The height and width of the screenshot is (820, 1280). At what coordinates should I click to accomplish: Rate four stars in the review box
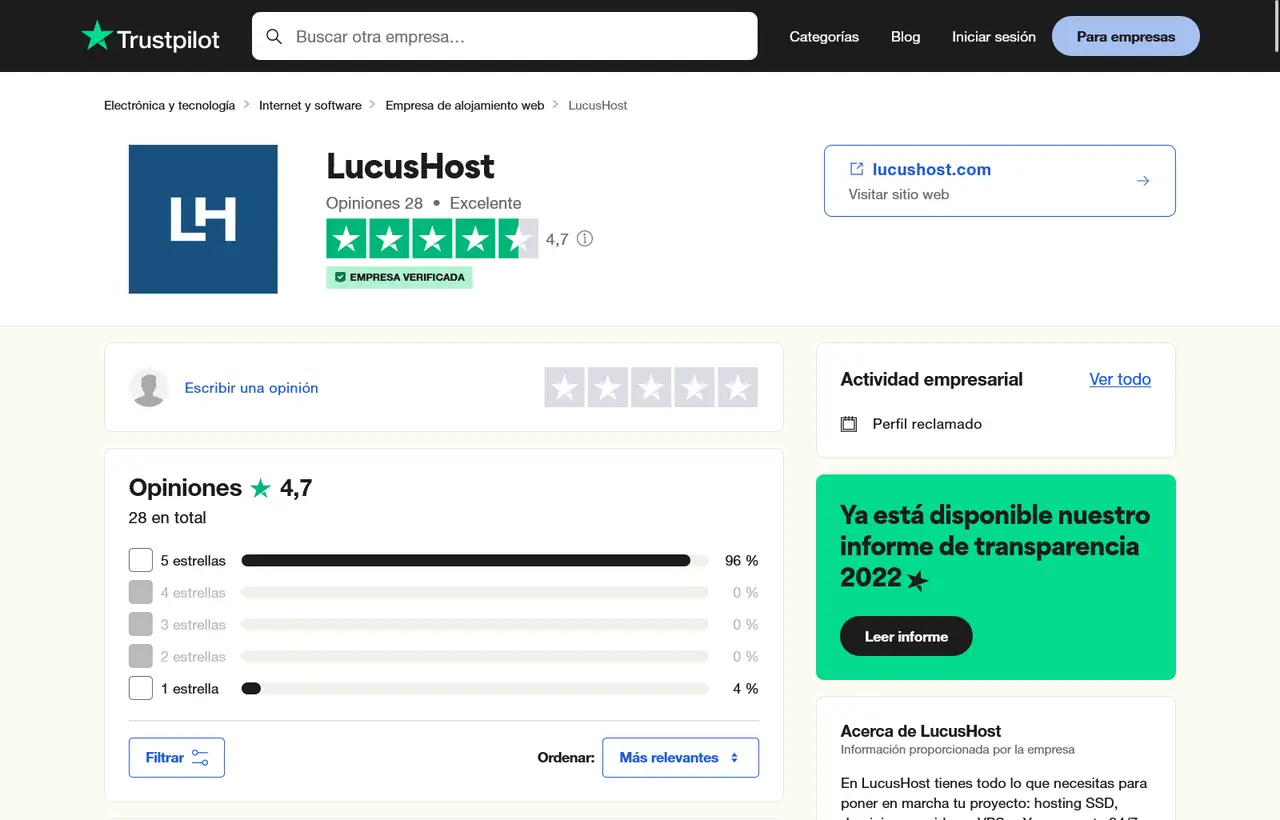tap(694, 388)
